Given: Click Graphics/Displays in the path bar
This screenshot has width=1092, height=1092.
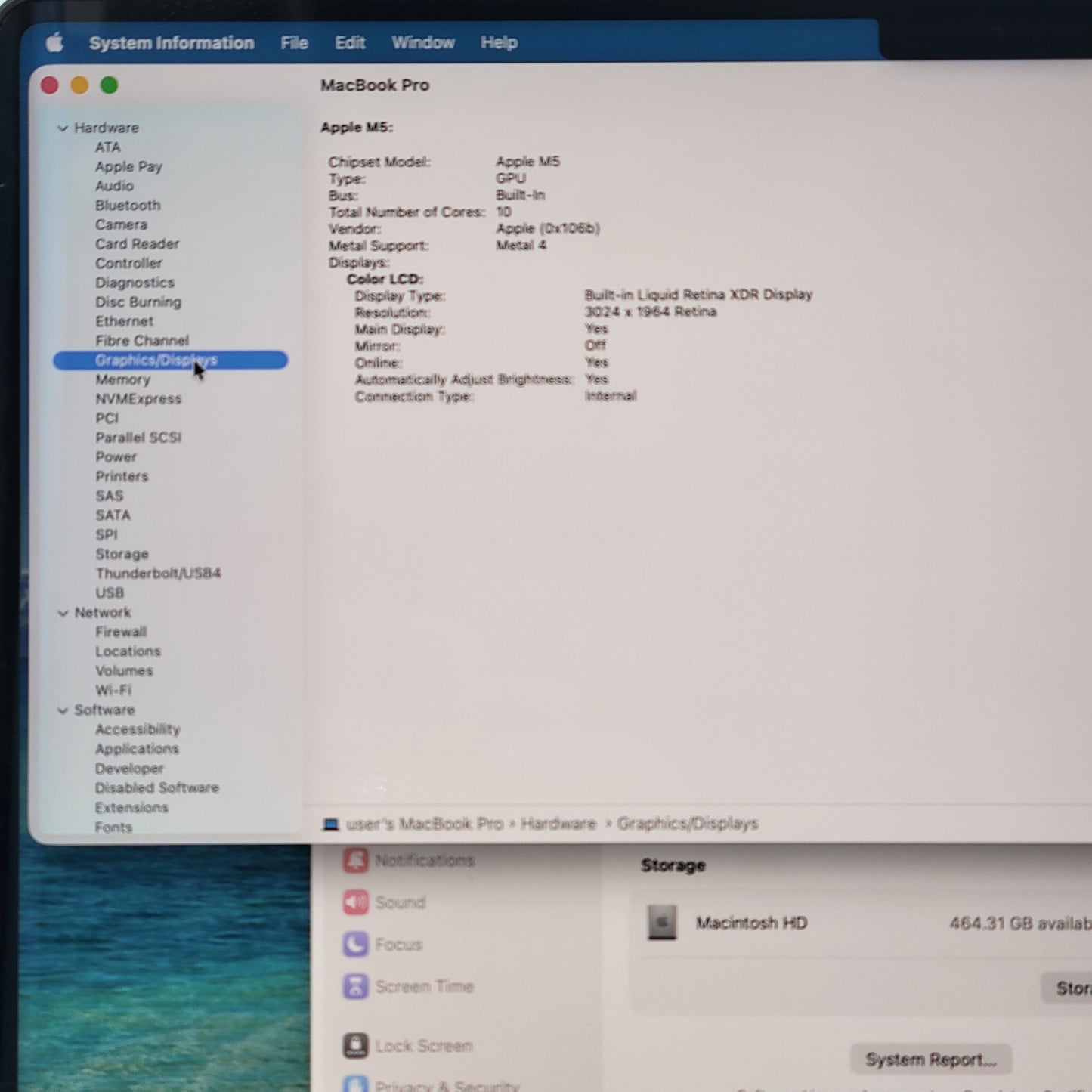Looking at the screenshot, I should coord(688,824).
